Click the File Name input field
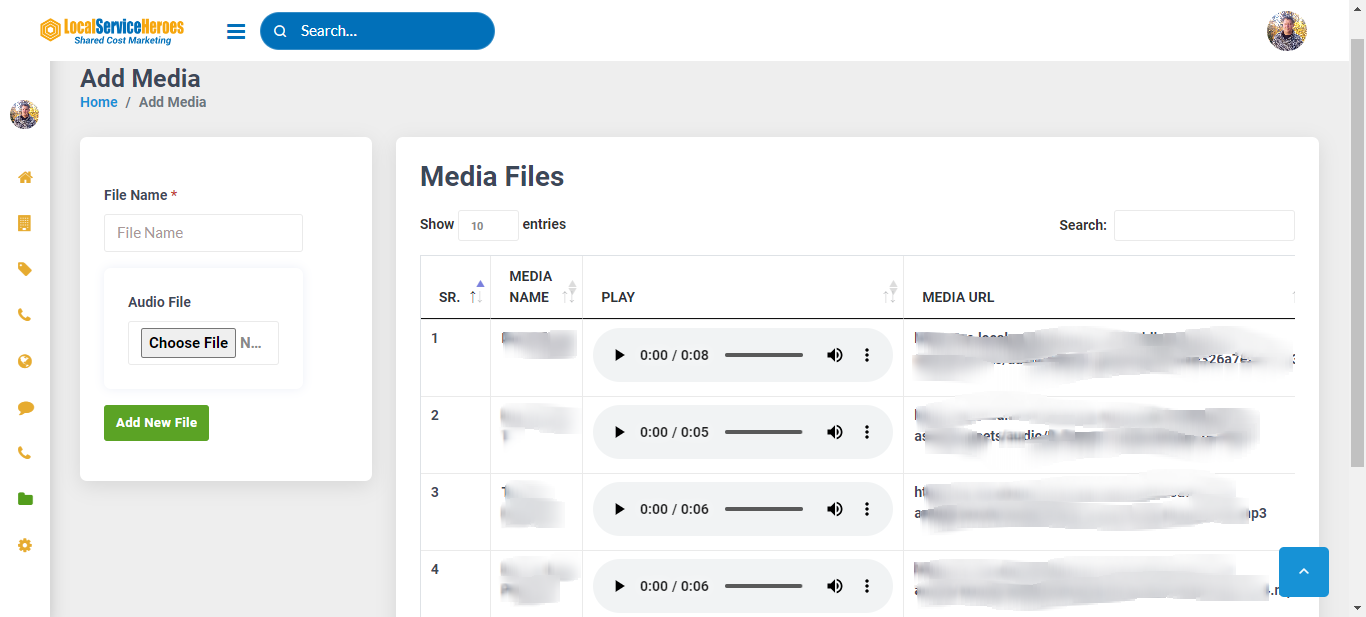 [x=203, y=233]
